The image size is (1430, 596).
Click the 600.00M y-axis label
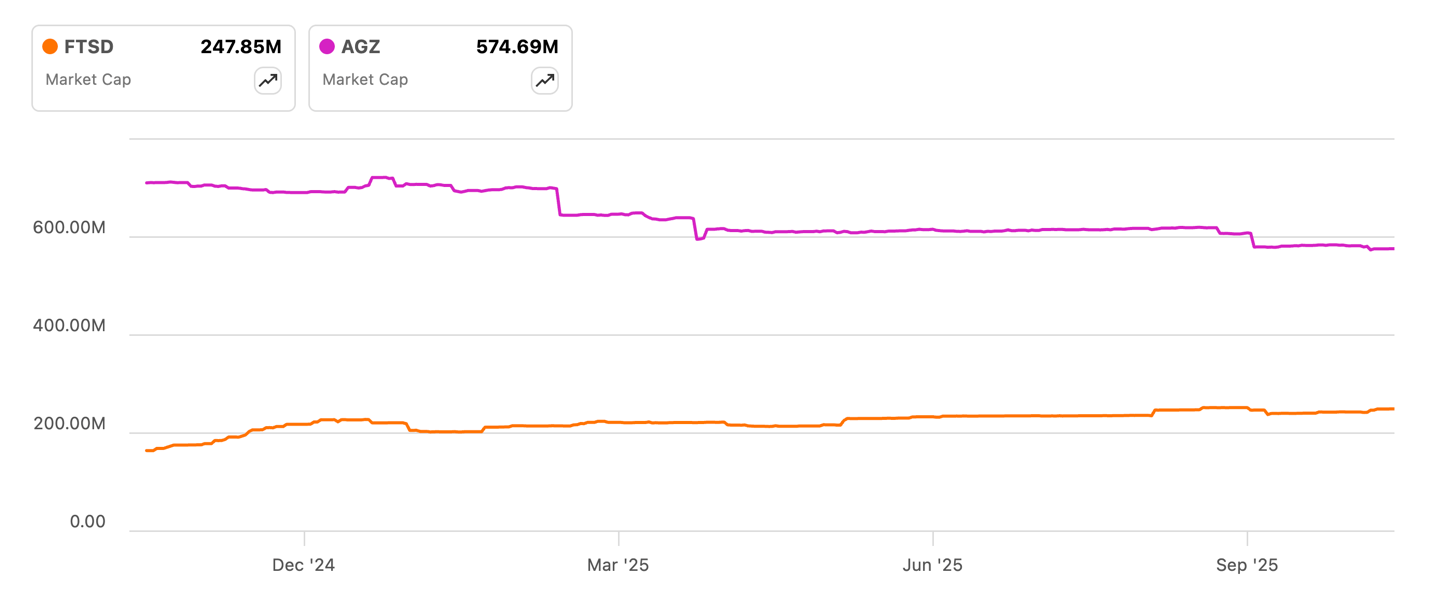click(68, 228)
